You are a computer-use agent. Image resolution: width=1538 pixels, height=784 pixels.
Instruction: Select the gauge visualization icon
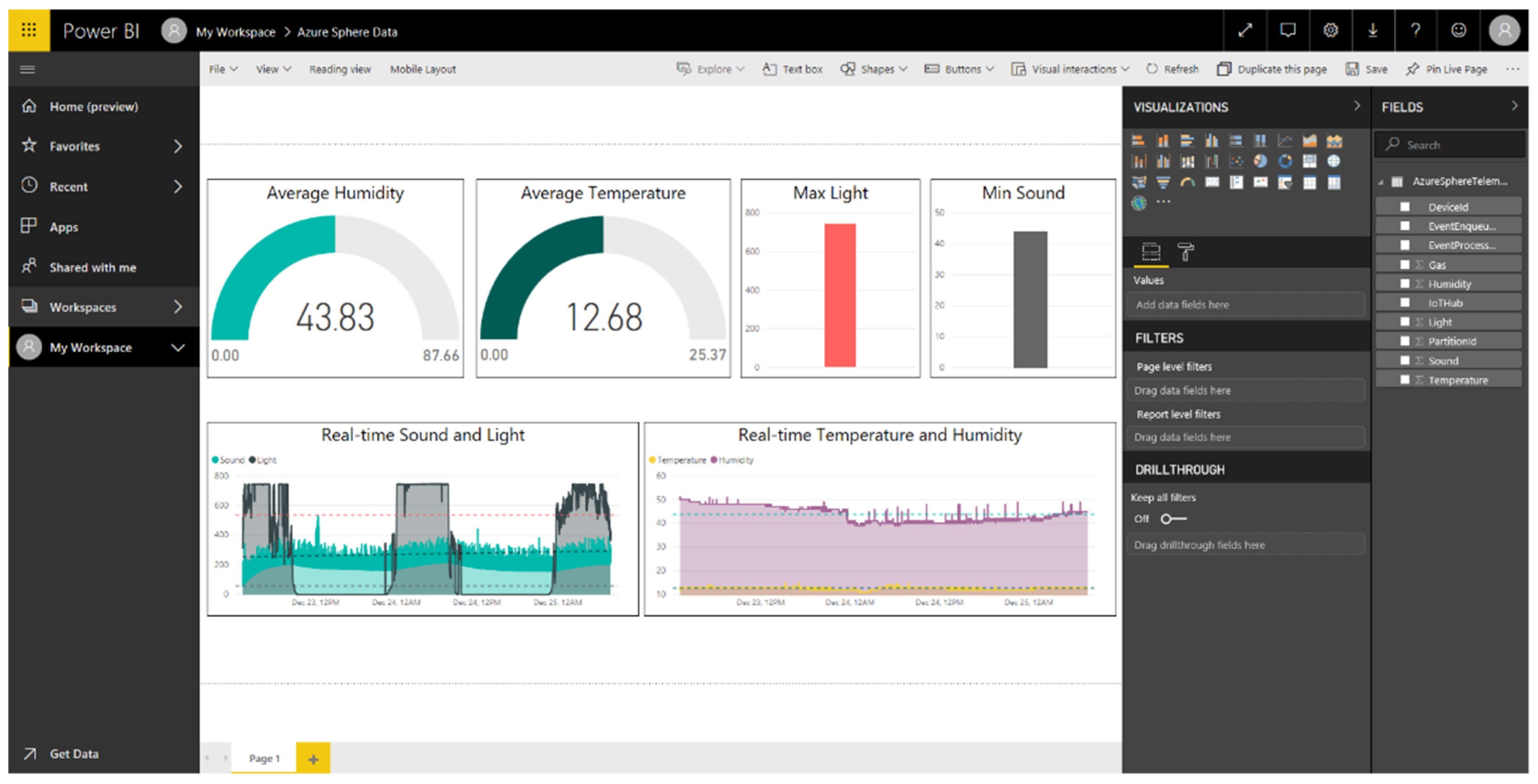coord(1187,182)
